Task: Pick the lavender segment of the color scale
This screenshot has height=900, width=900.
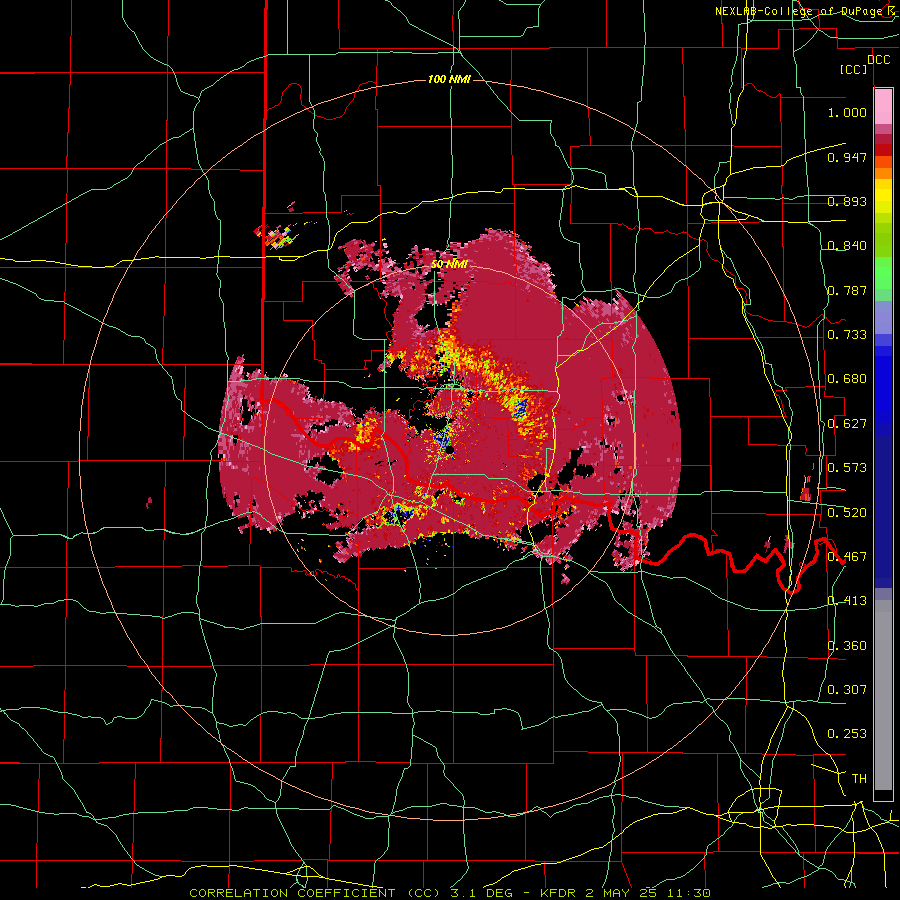Action: click(x=883, y=318)
